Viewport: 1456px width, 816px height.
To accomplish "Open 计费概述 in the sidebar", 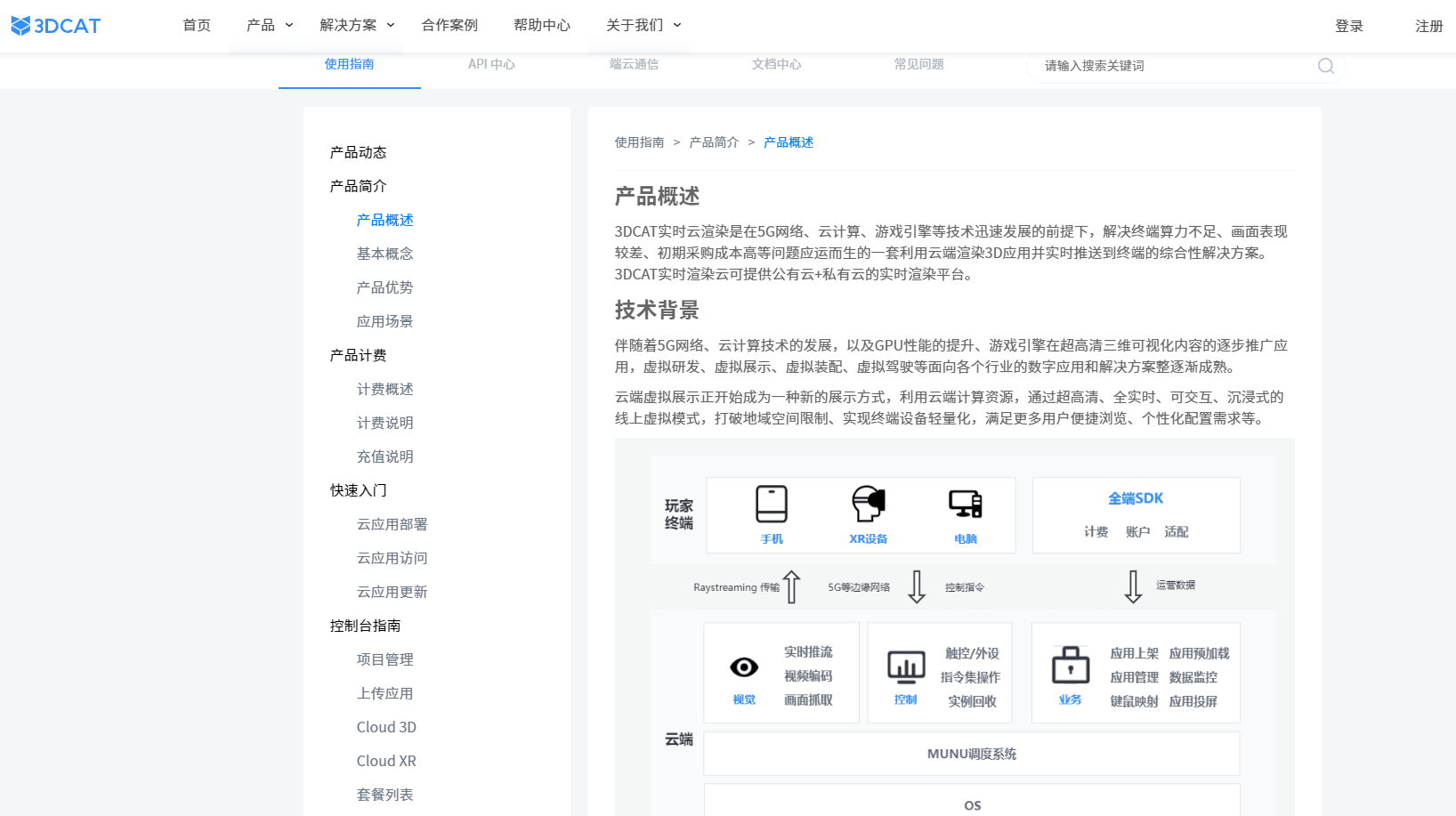I will click(x=385, y=389).
